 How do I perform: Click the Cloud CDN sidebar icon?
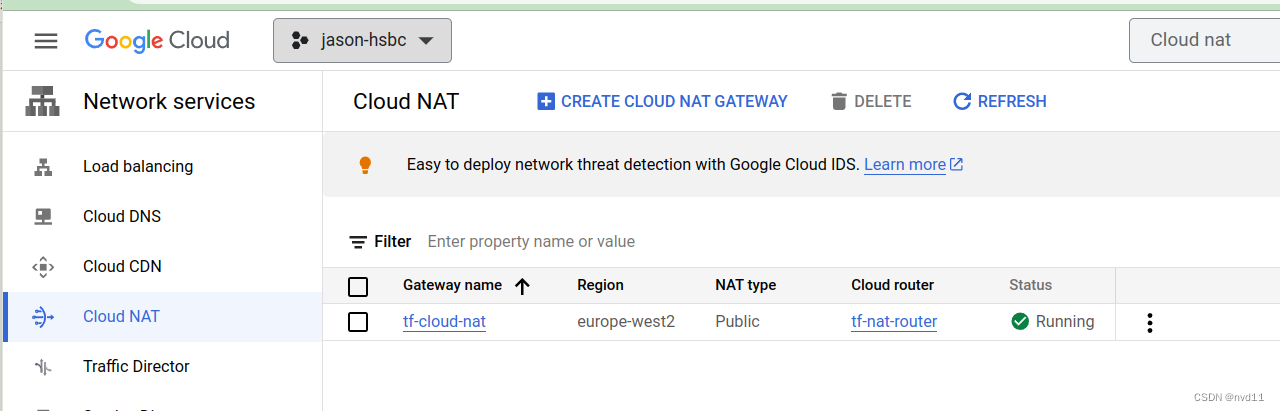43,267
